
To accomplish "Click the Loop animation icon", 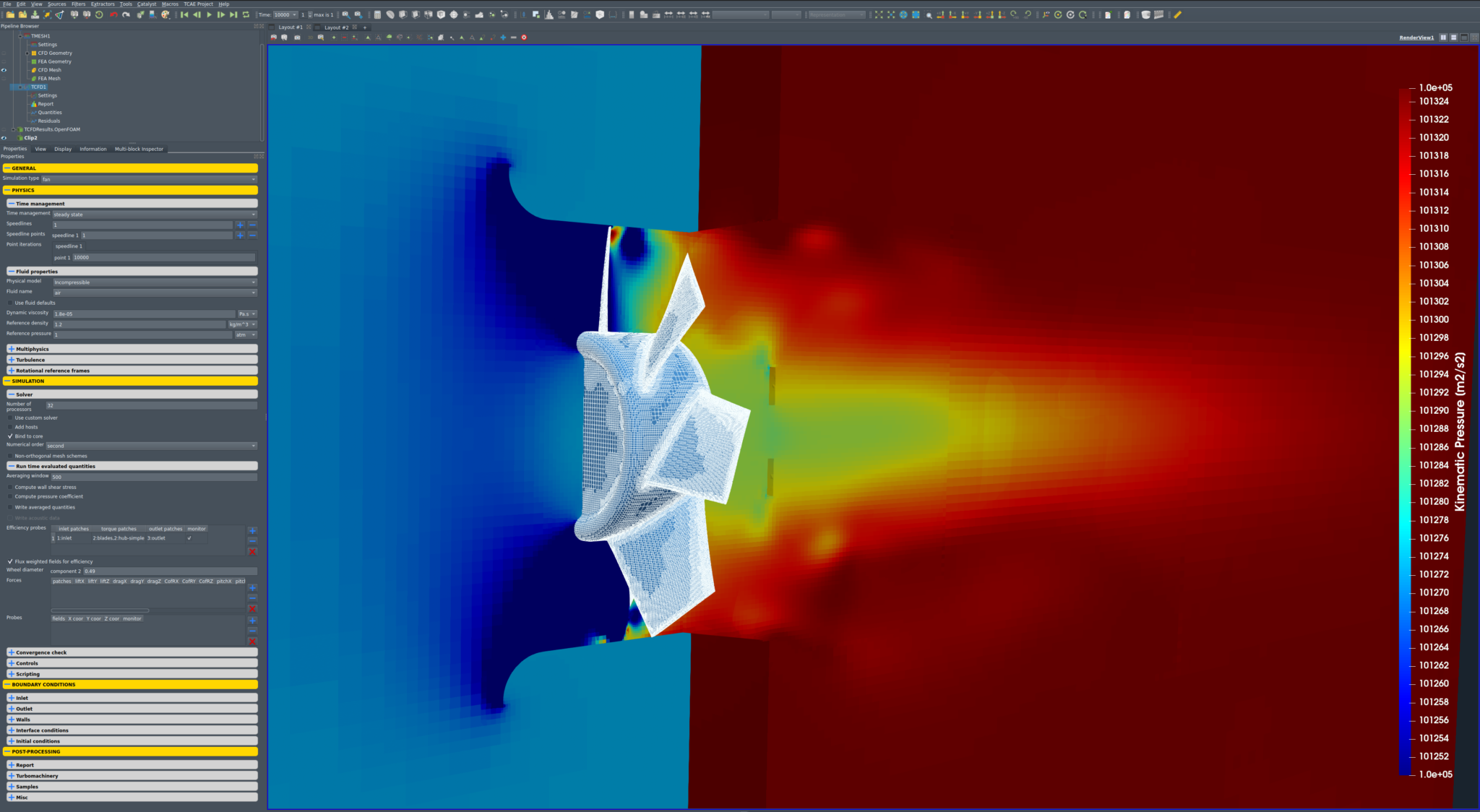I will [x=246, y=14].
